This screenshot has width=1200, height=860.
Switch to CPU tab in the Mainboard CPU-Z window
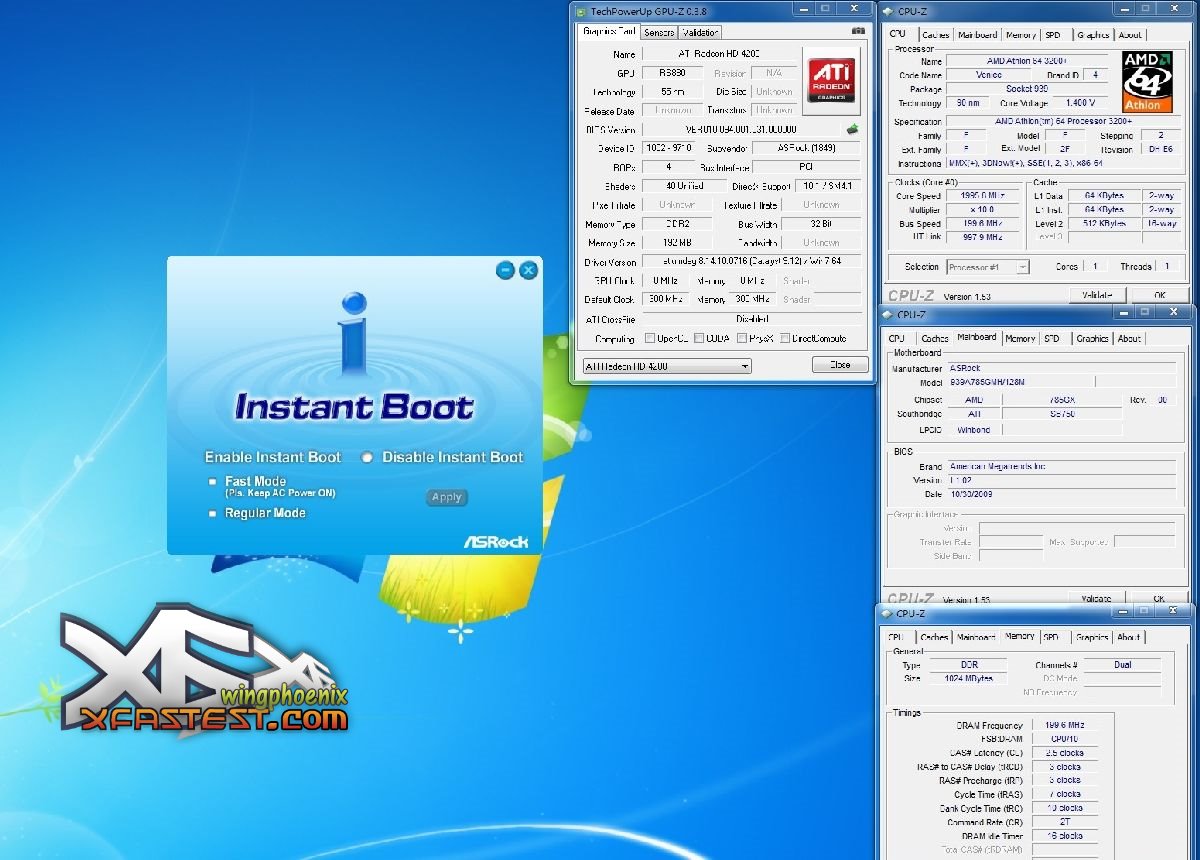(x=897, y=339)
